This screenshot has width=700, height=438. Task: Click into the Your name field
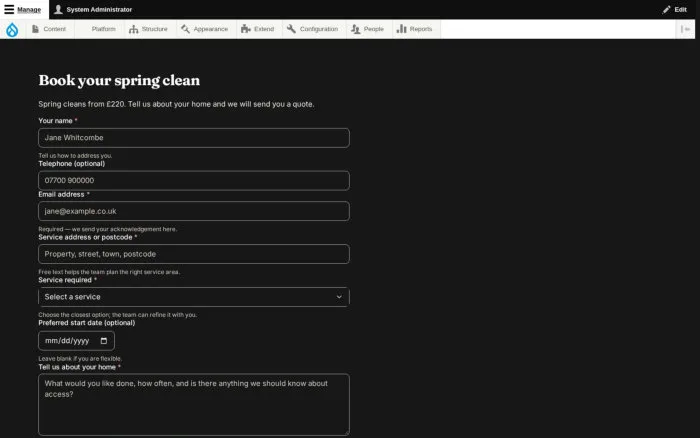pyautogui.click(x=194, y=138)
